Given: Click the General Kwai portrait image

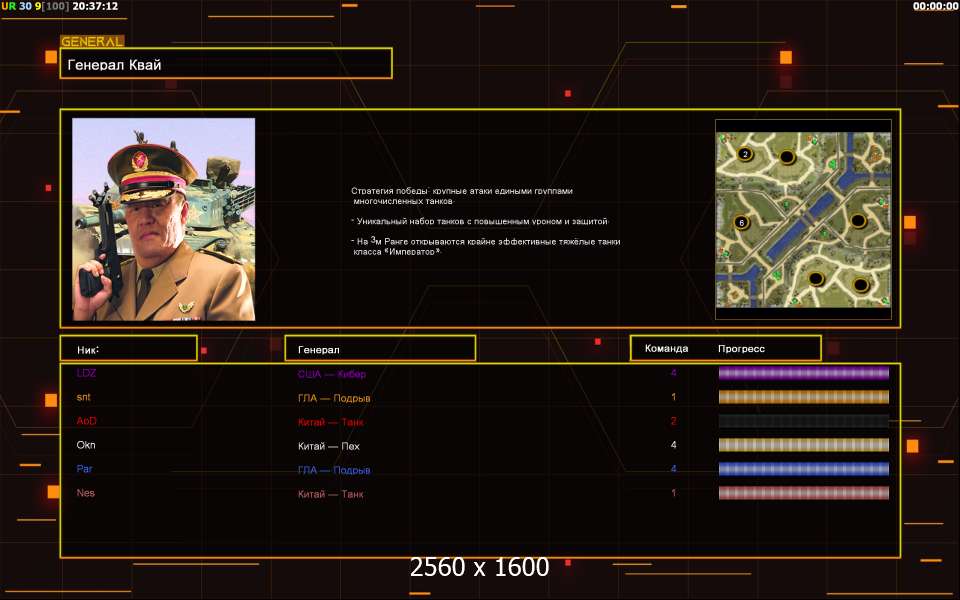Looking at the screenshot, I should 163,219.
